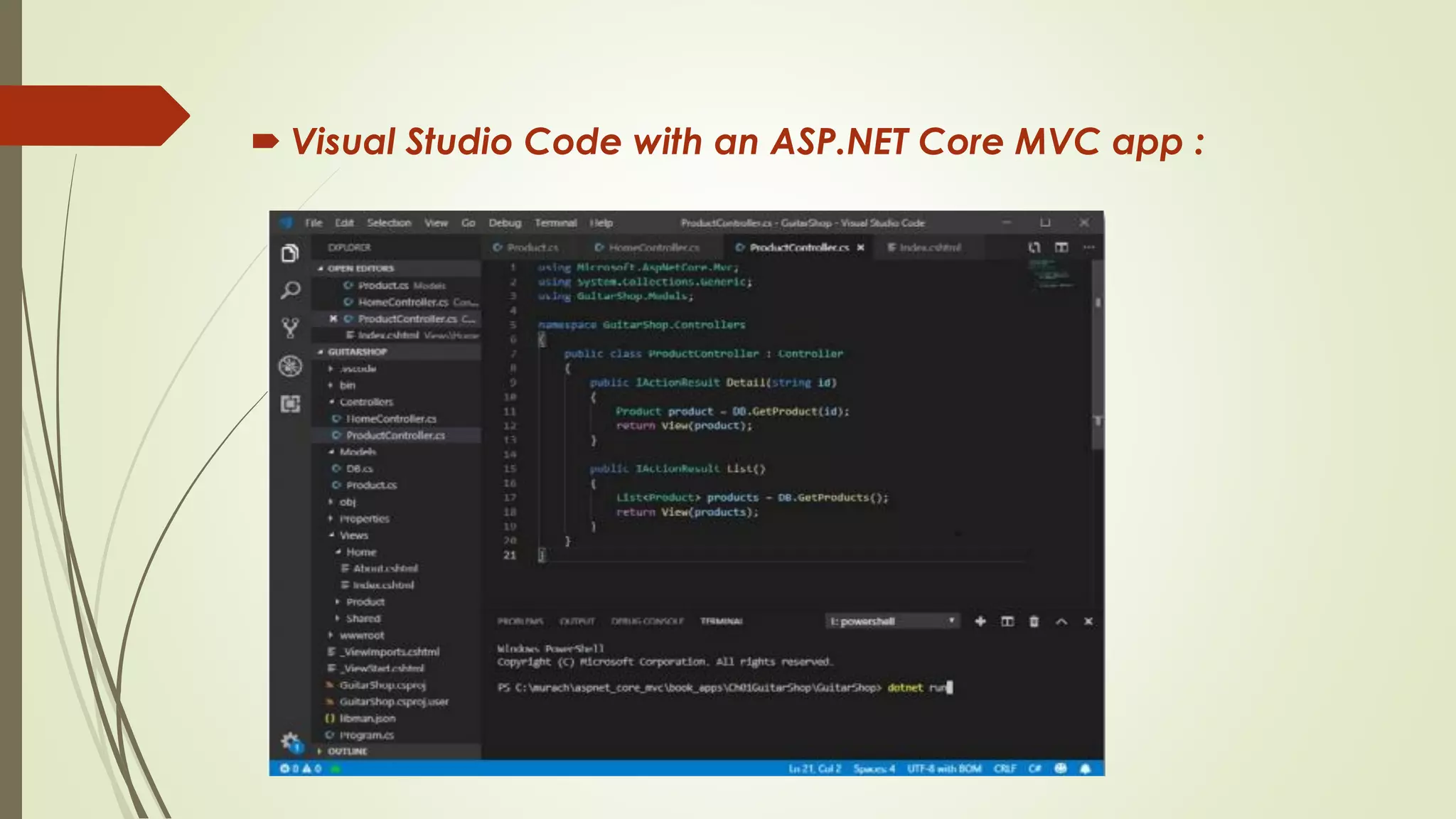Image resolution: width=1456 pixels, height=819 pixels.
Task: Split the terminal with the split icon
Action: 1008,621
